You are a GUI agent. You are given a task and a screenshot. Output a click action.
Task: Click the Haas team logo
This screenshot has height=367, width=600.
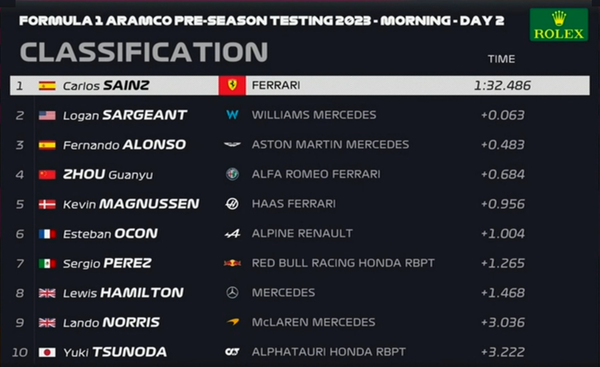(232, 204)
